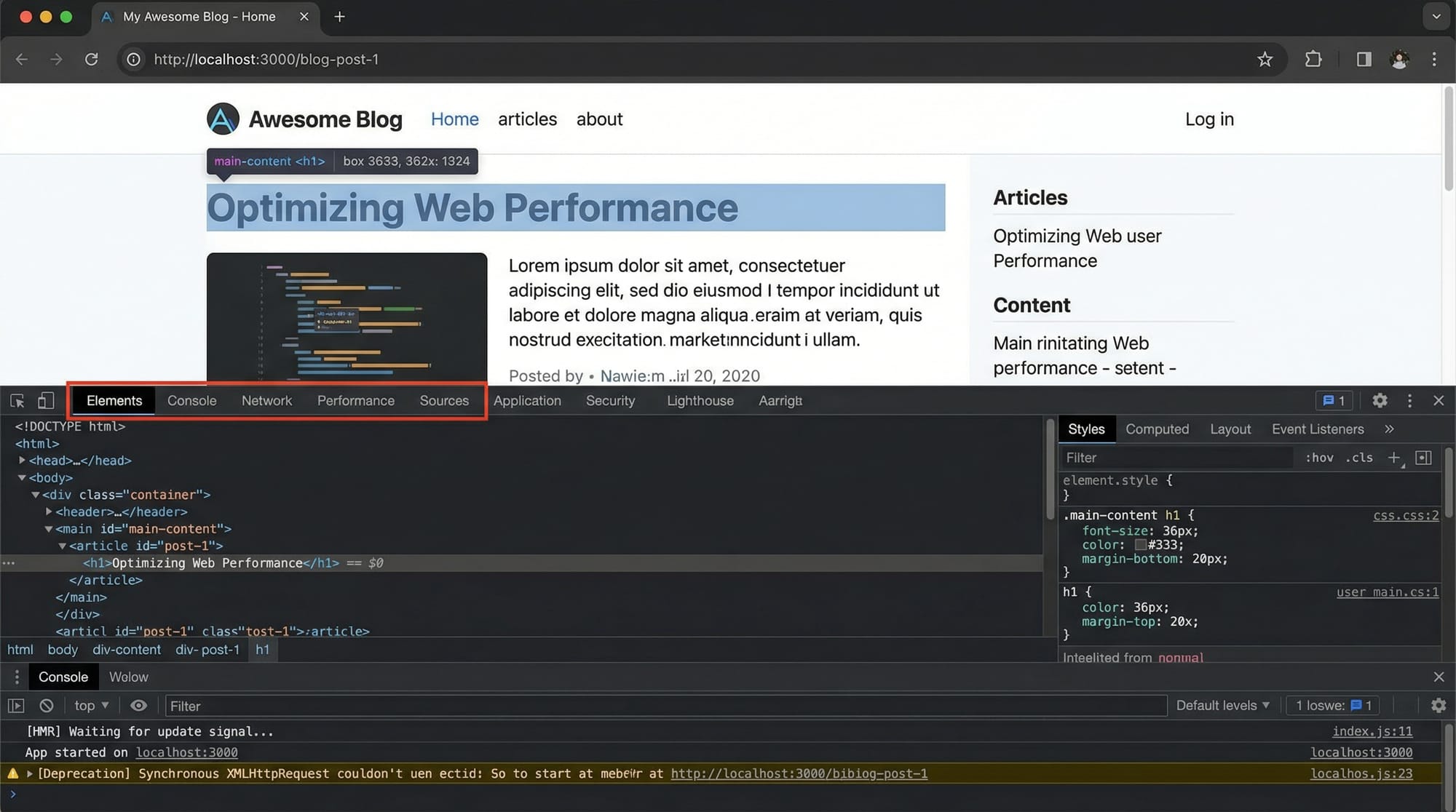Toggle the device toolbar emulation icon
Screen dimensions: 1456x812
[45, 400]
